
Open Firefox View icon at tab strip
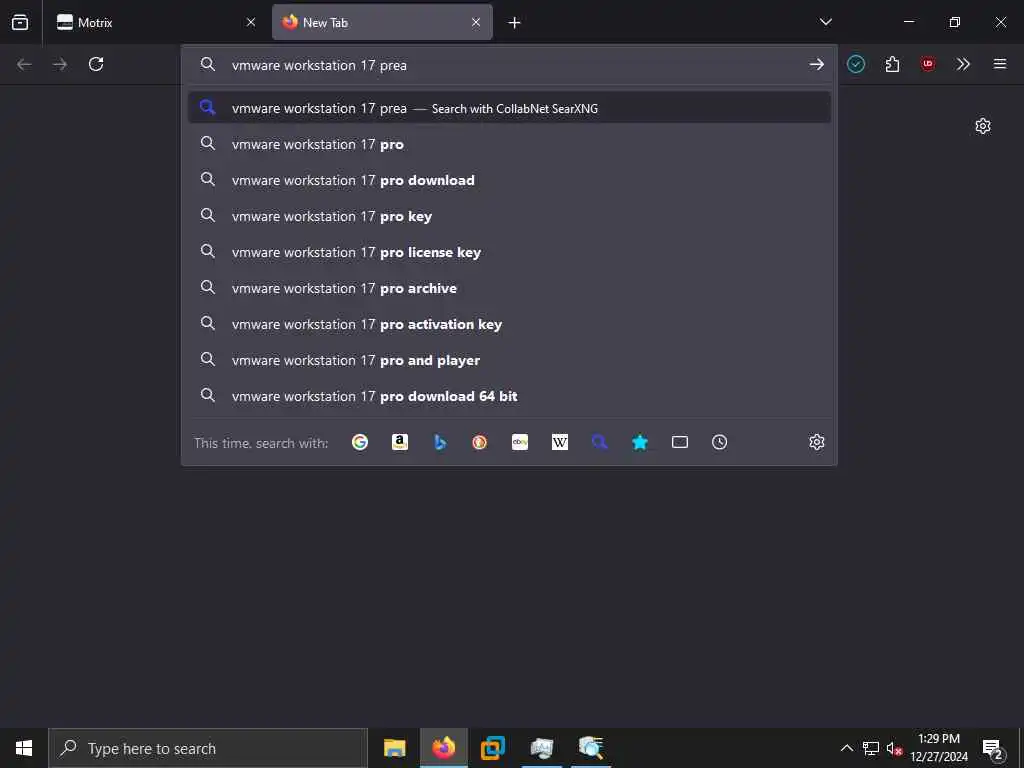click(20, 22)
